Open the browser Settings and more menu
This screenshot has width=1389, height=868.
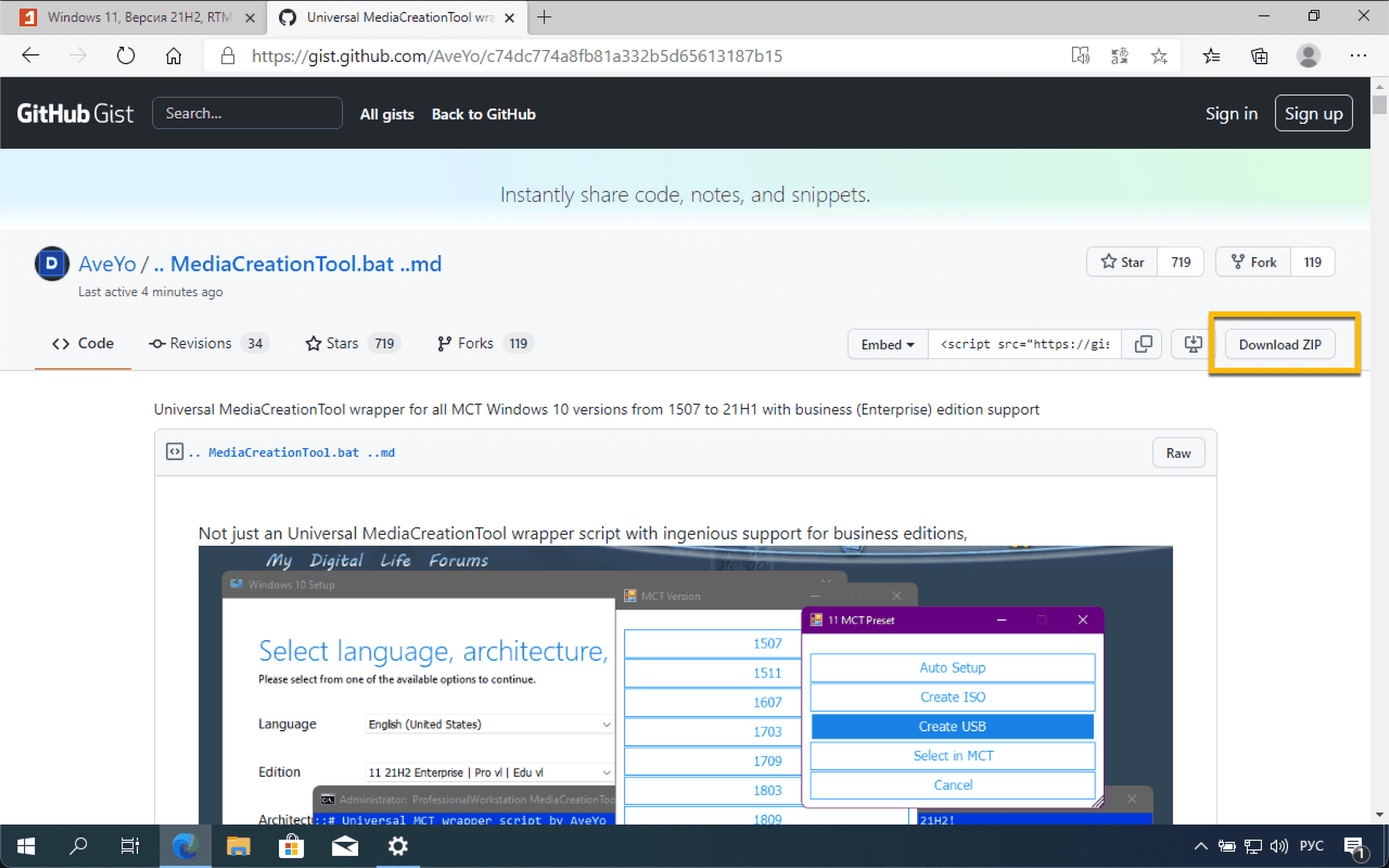[1358, 56]
